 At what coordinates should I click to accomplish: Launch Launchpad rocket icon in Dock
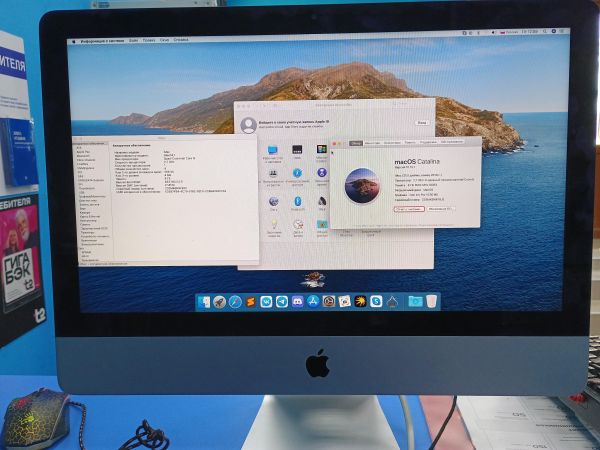[x=220, y=302]
